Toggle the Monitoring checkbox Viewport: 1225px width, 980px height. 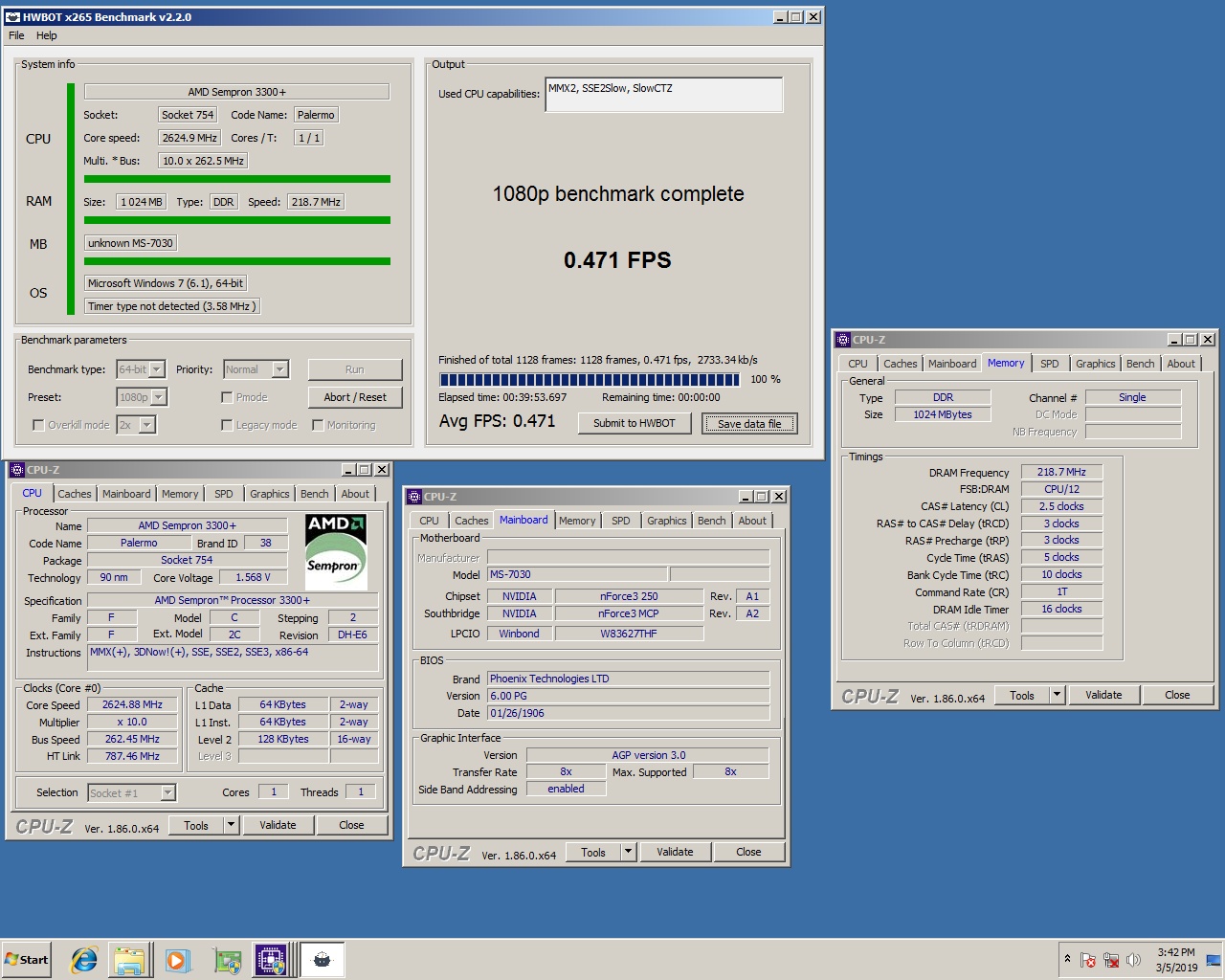point(318,425)
